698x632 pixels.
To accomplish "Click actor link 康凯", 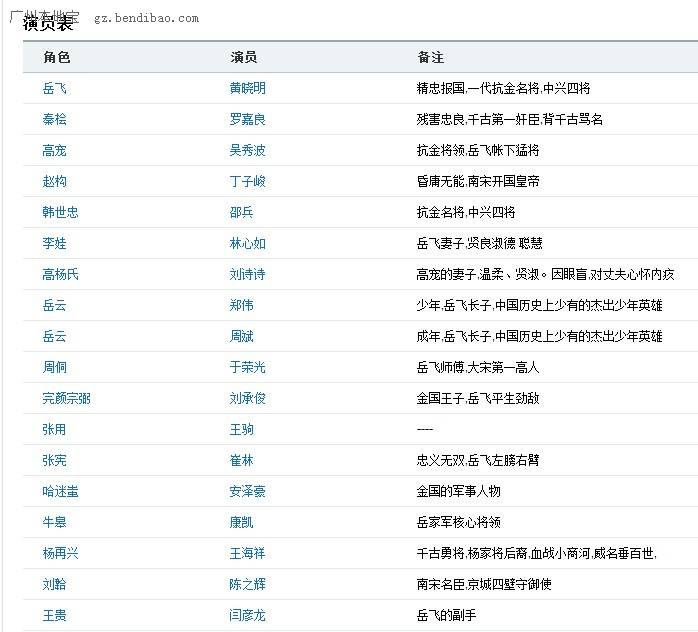I will point(241,522).
